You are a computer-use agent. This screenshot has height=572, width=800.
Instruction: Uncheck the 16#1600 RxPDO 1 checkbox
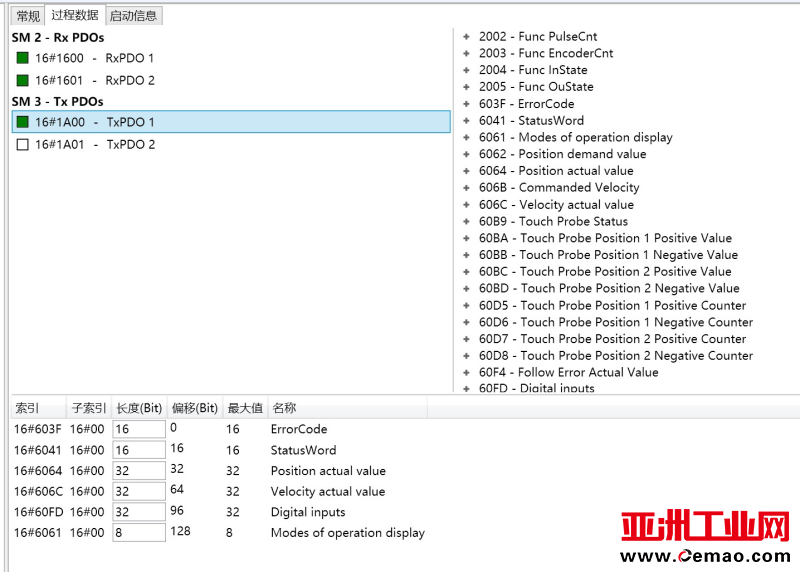point(22,58)
